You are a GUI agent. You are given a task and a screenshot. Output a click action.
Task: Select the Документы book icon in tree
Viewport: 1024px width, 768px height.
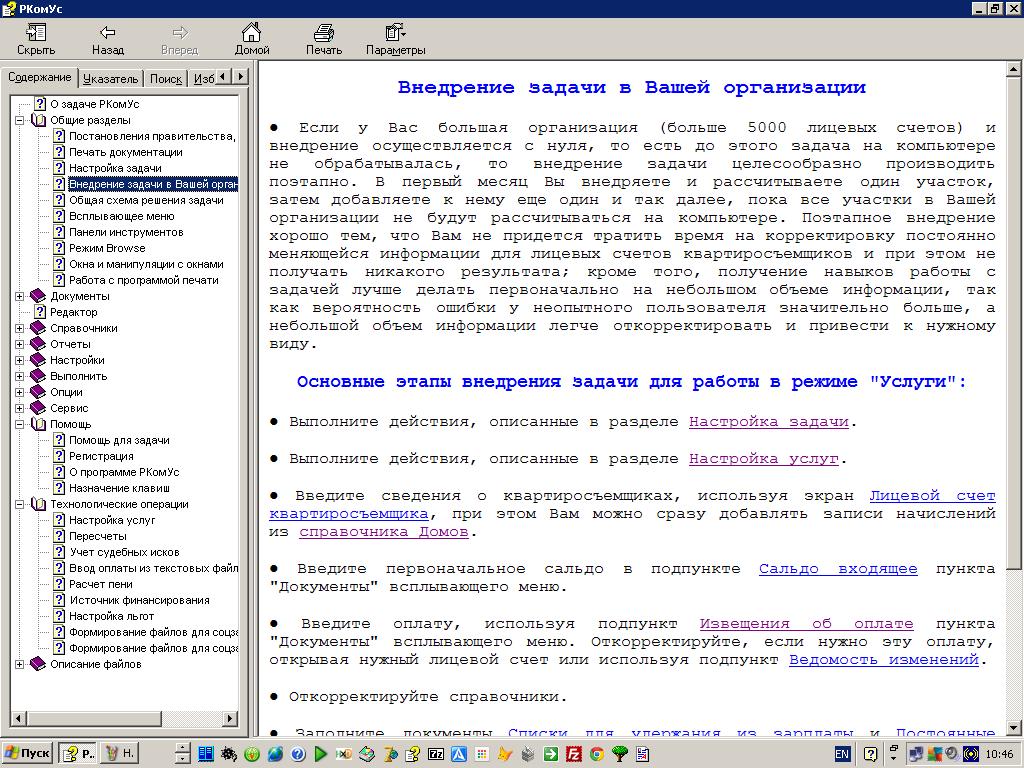pos(38,296)
